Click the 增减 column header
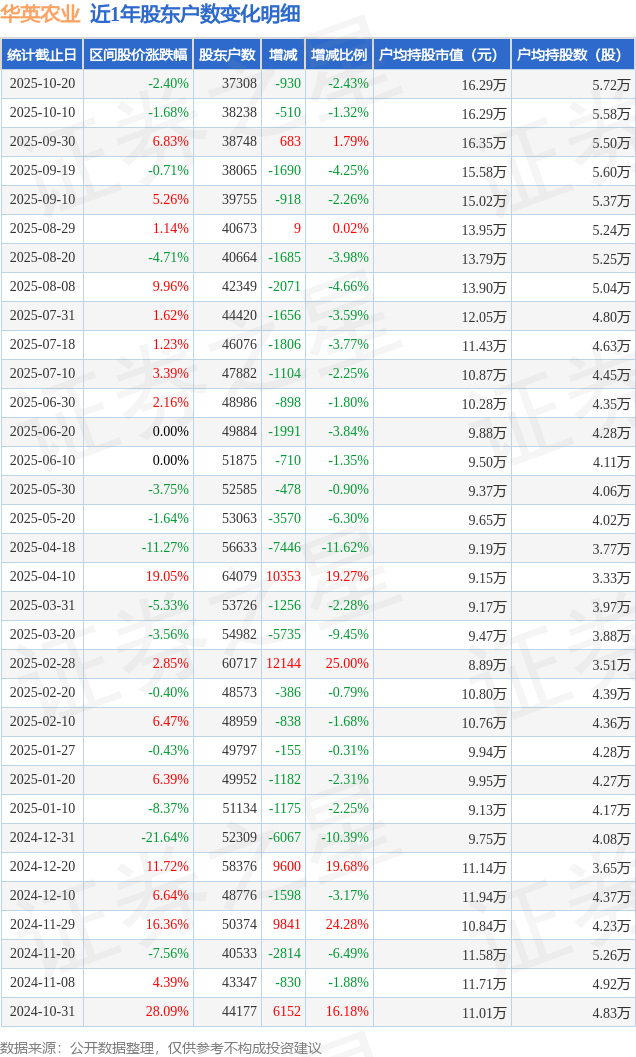 tap(283, 55)
